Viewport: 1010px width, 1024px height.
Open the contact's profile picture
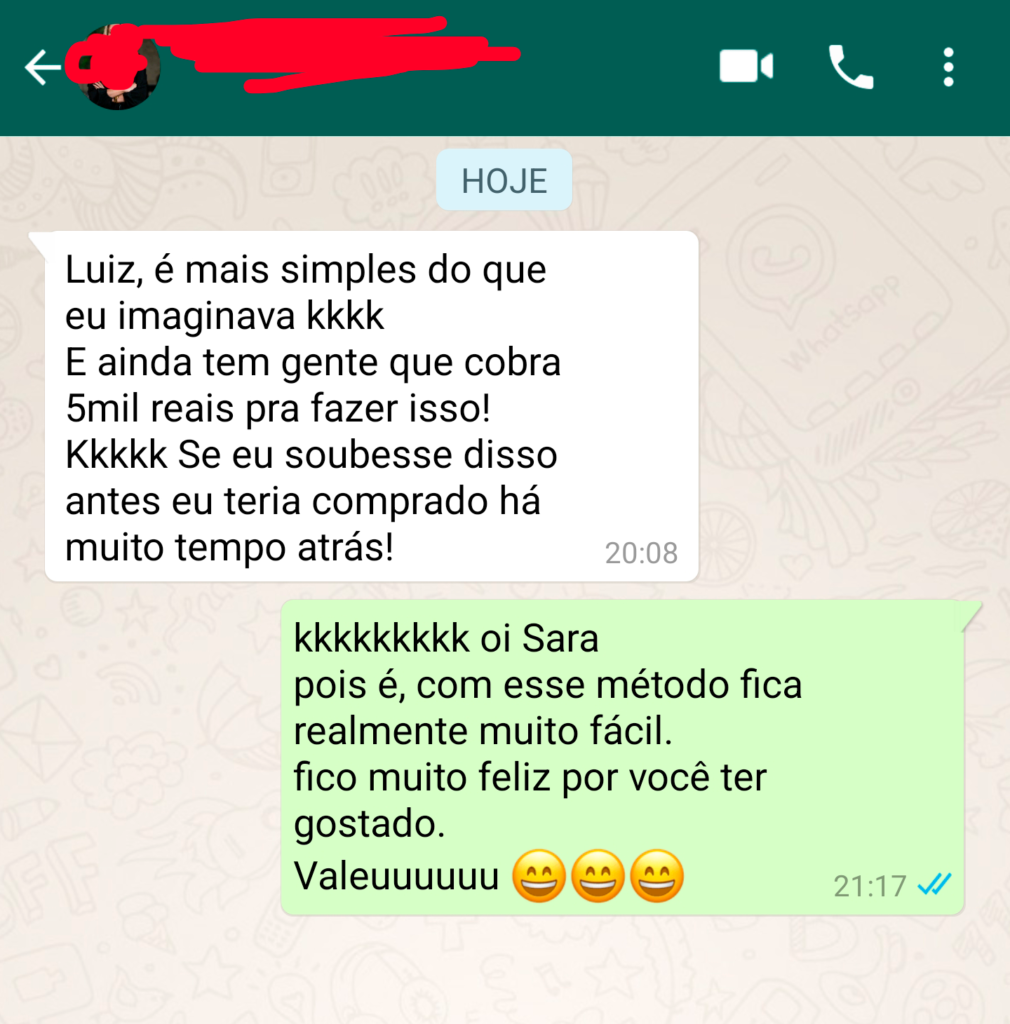118,67
